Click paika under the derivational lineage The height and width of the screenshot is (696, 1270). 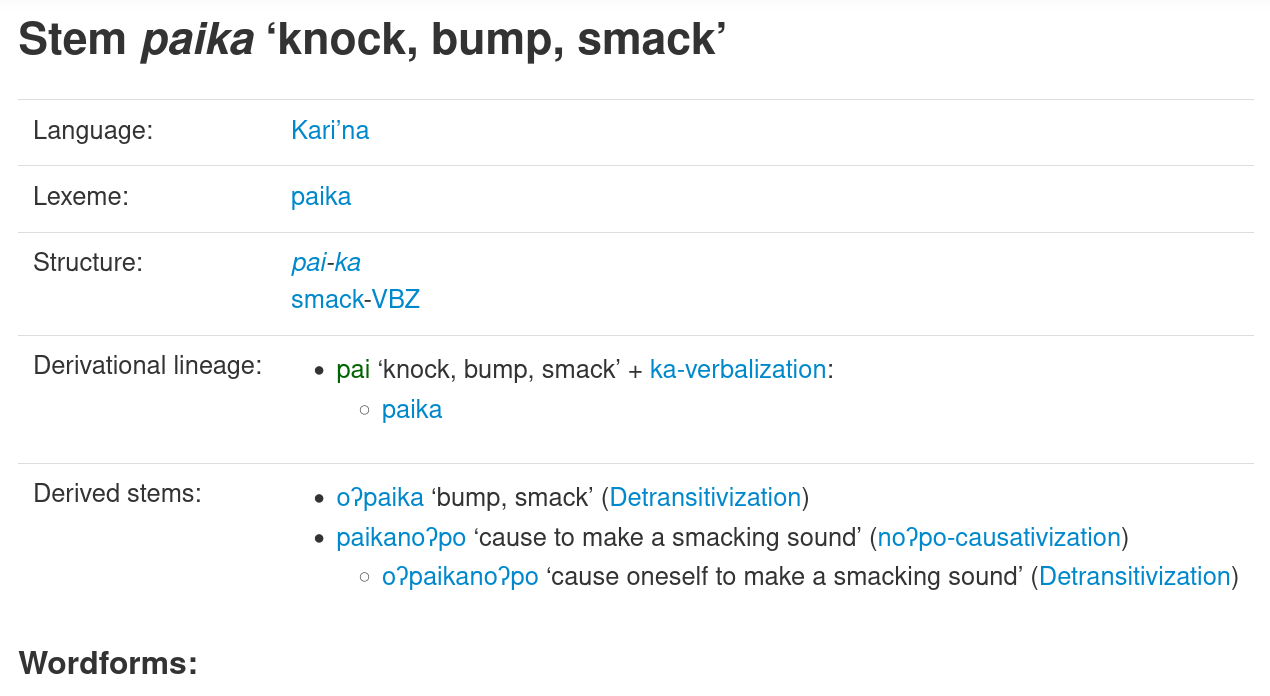(x=412, y=410)
